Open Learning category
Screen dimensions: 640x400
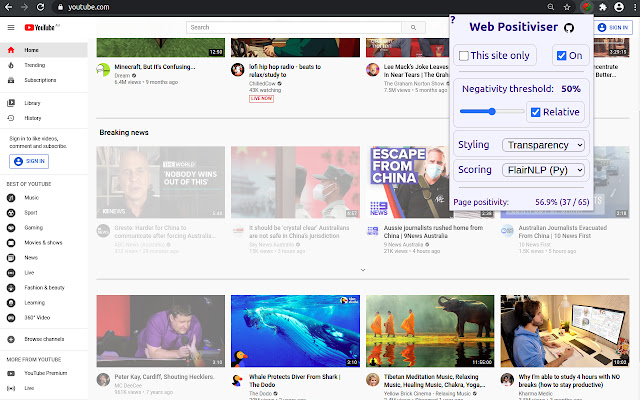[44, 302]
